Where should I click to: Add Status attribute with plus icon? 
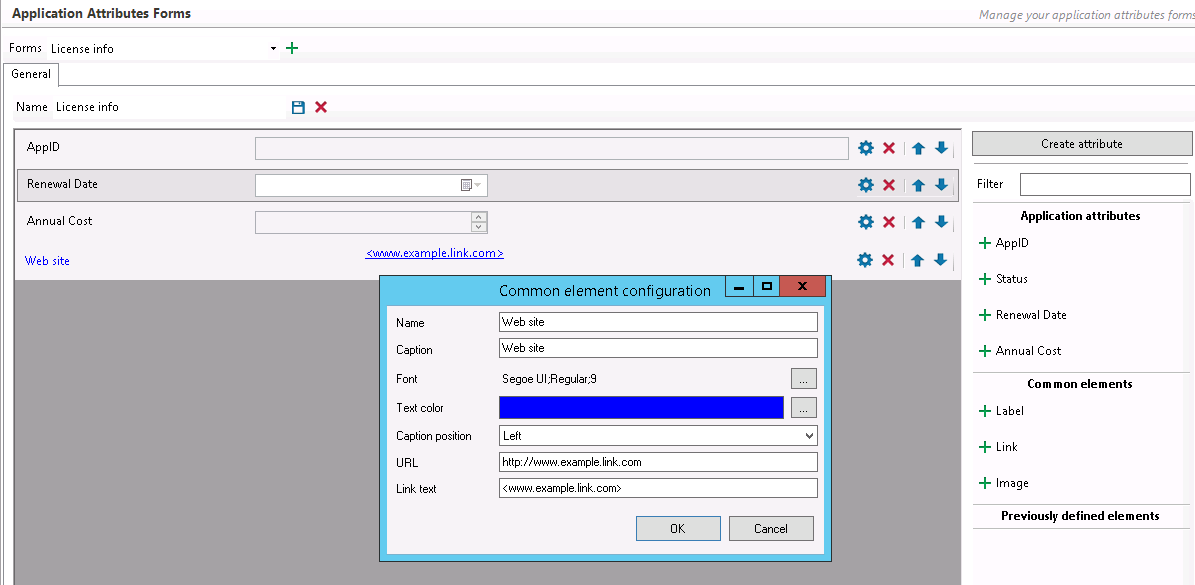click(985, 279)
